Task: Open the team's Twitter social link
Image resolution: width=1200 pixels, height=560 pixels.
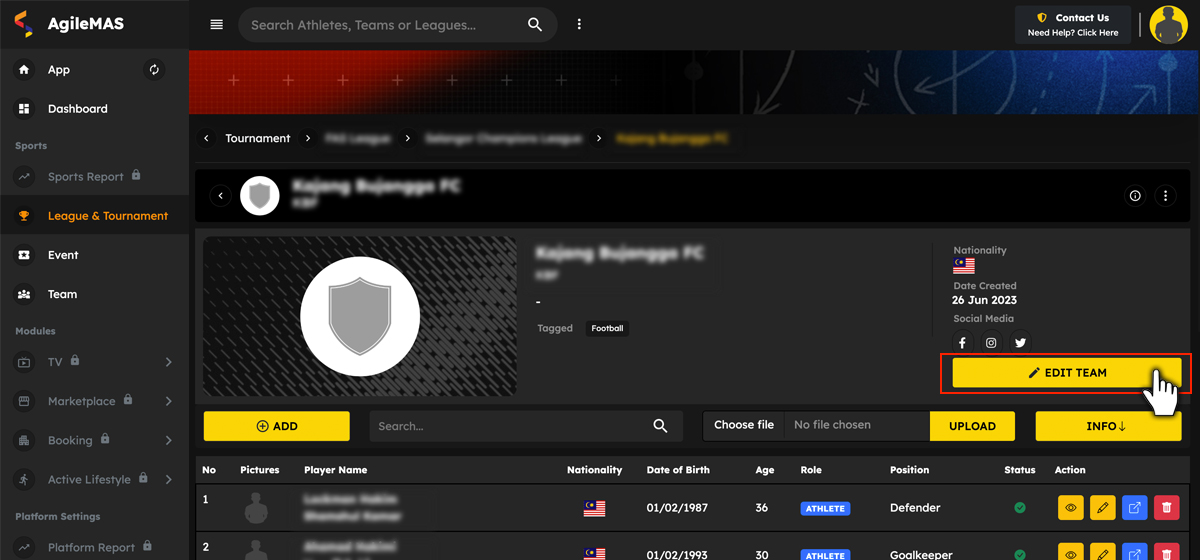Action: [1020, 343]
